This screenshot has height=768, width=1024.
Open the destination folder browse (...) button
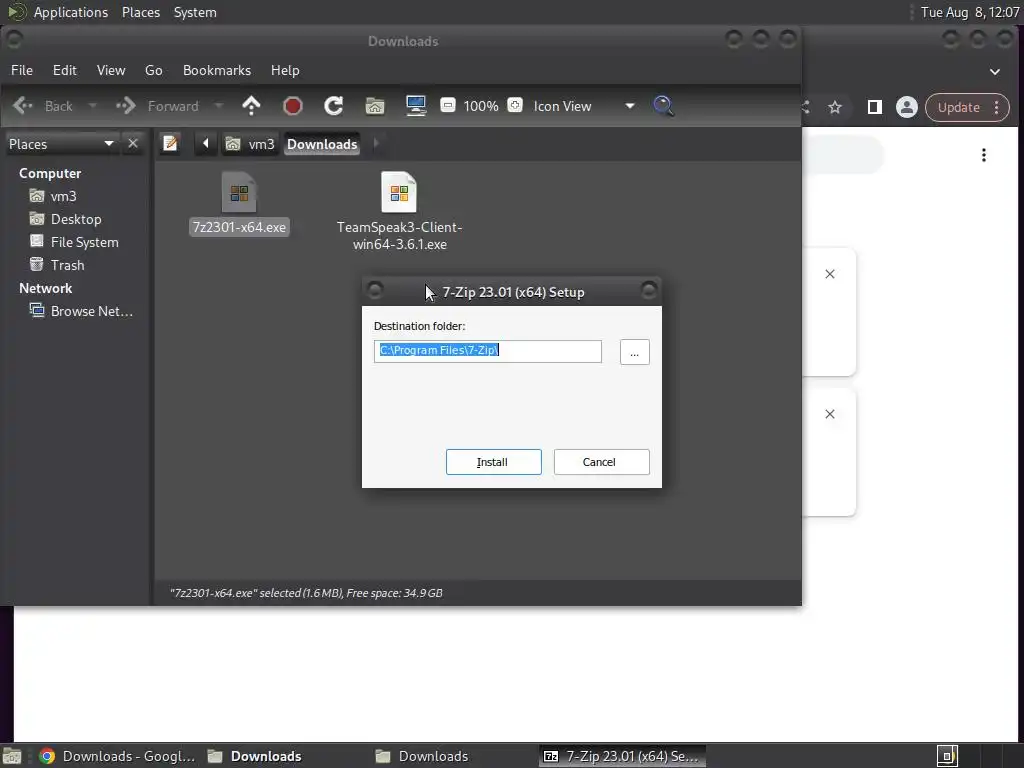(634, 352)
